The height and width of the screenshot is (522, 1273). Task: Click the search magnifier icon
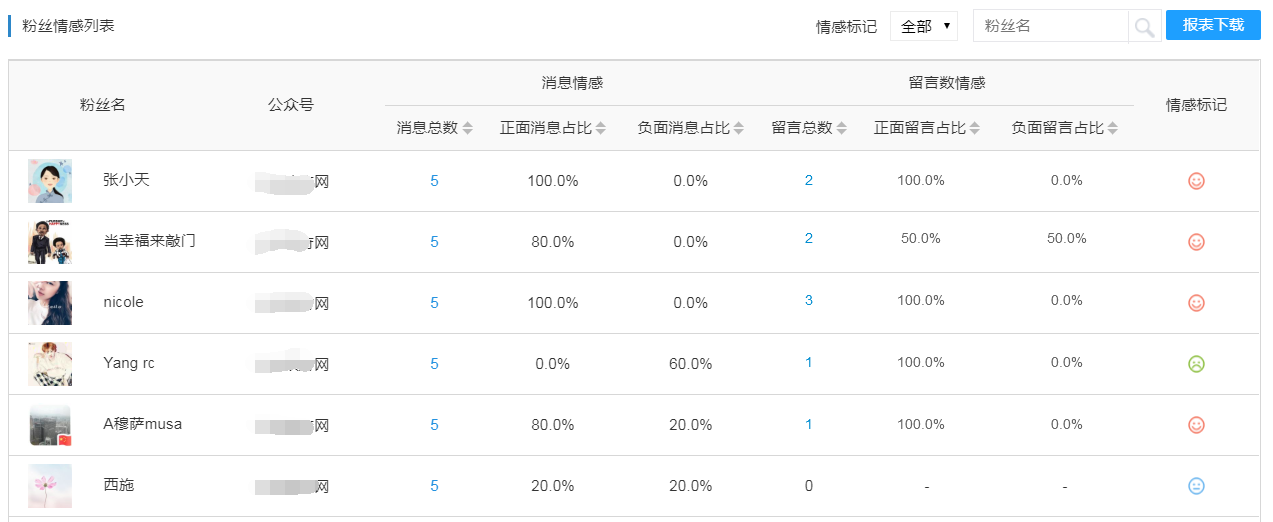[1144, 26]
